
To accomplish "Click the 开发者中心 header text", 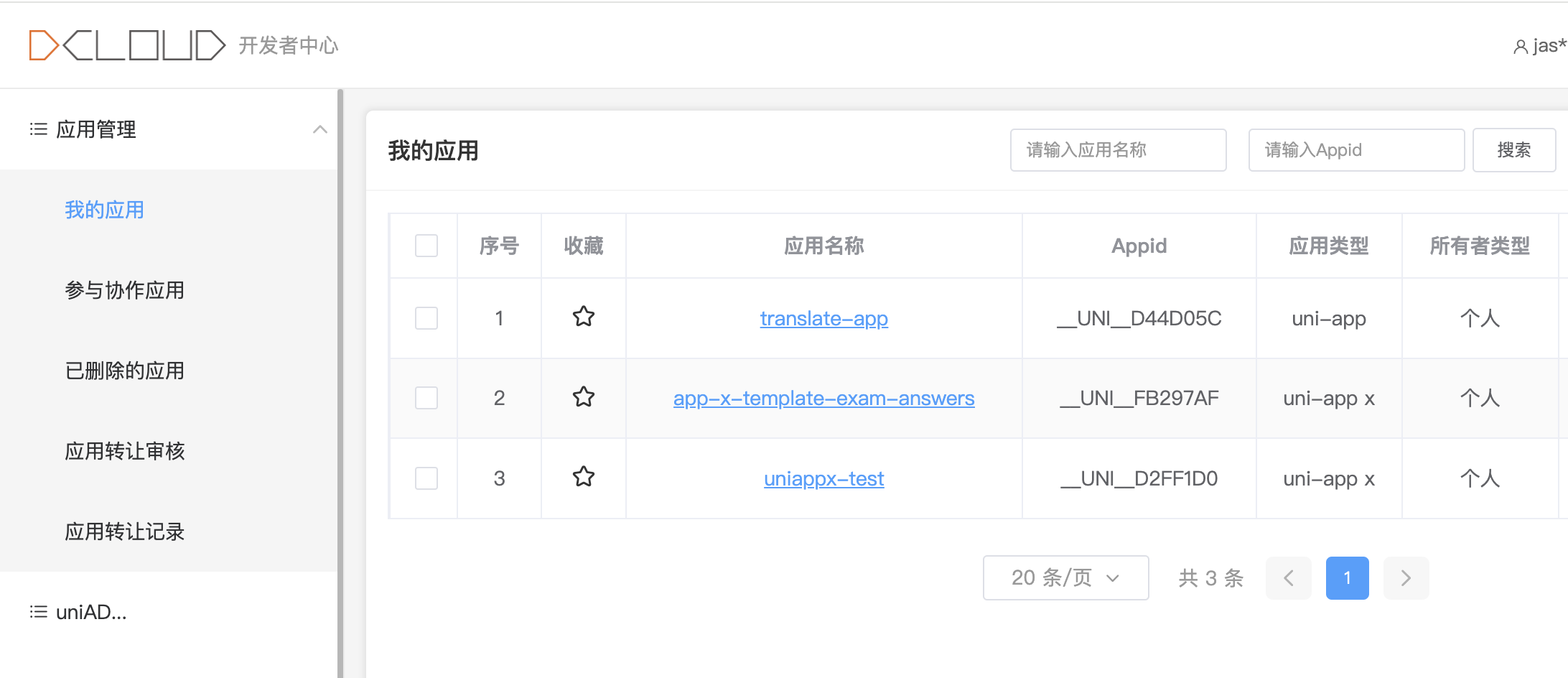I will [x=289, y=46].
